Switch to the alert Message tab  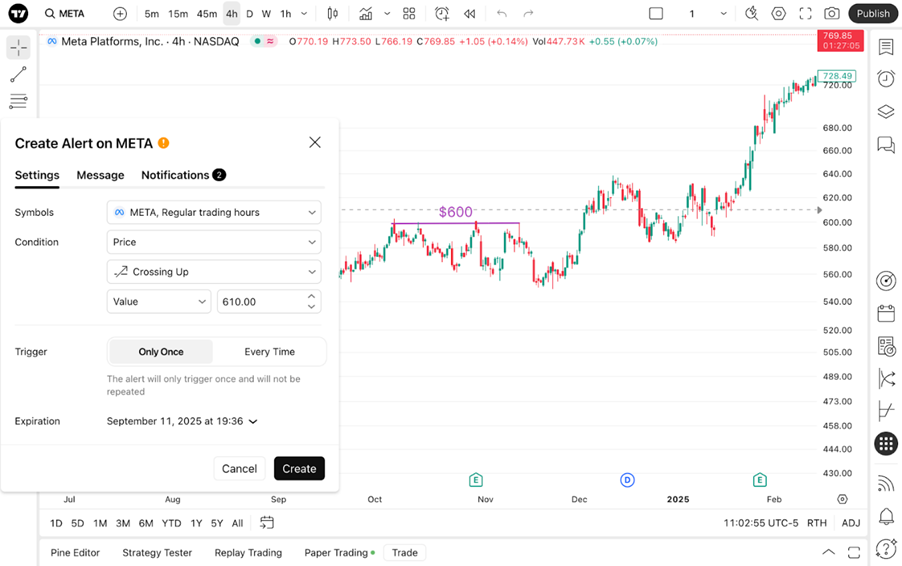point(100,175)
